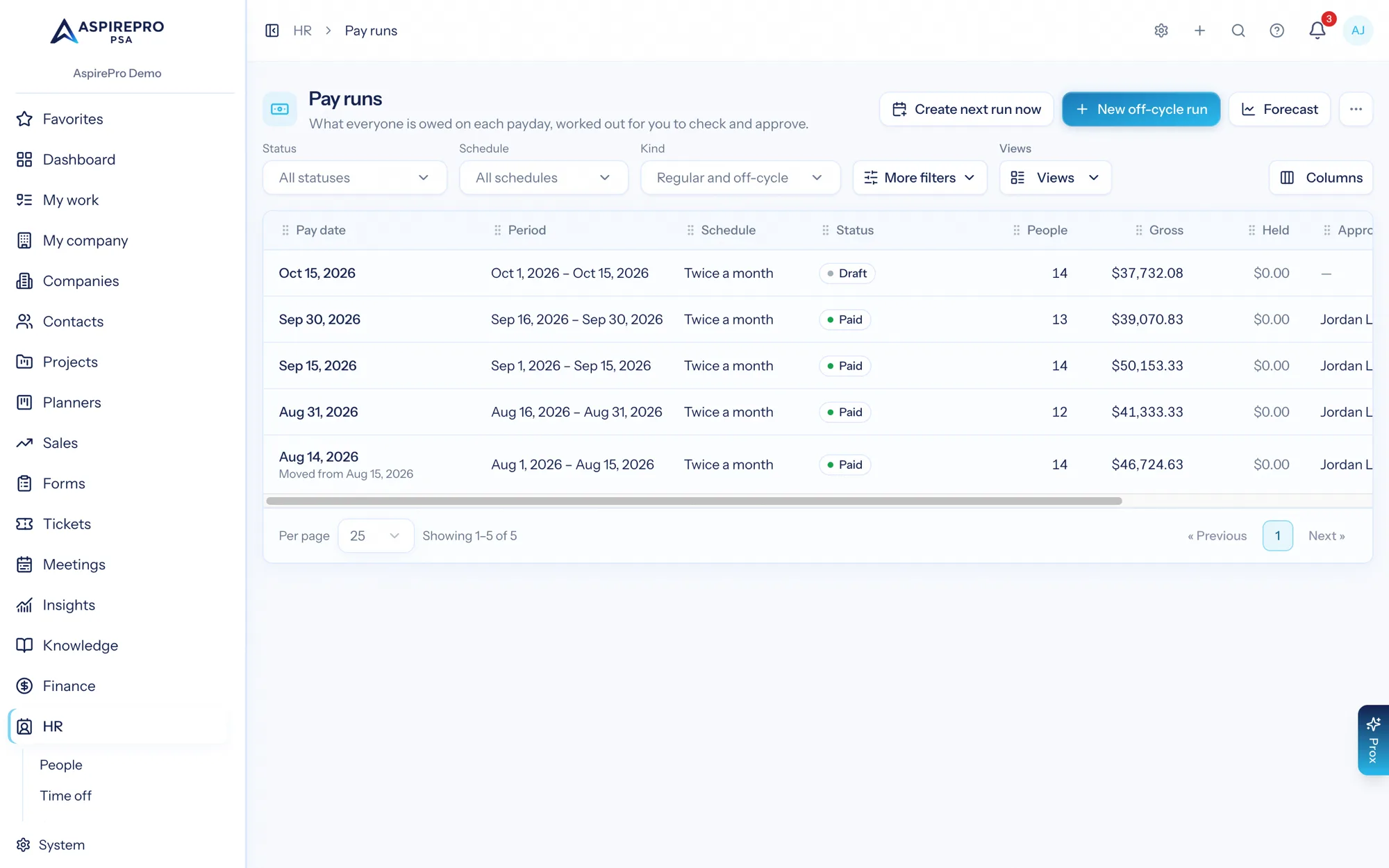The image size is (1389, 868).
Task: Click Next » pagination link
Action: point(1326,536)
